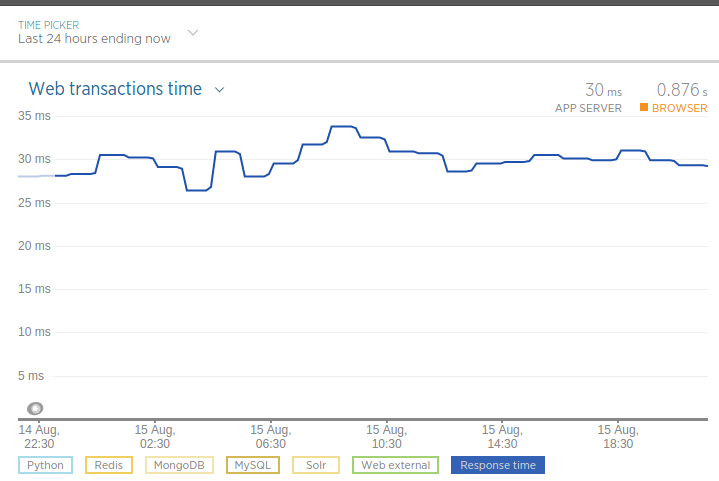Toggle the MySQL legend series

coord(253,465)
